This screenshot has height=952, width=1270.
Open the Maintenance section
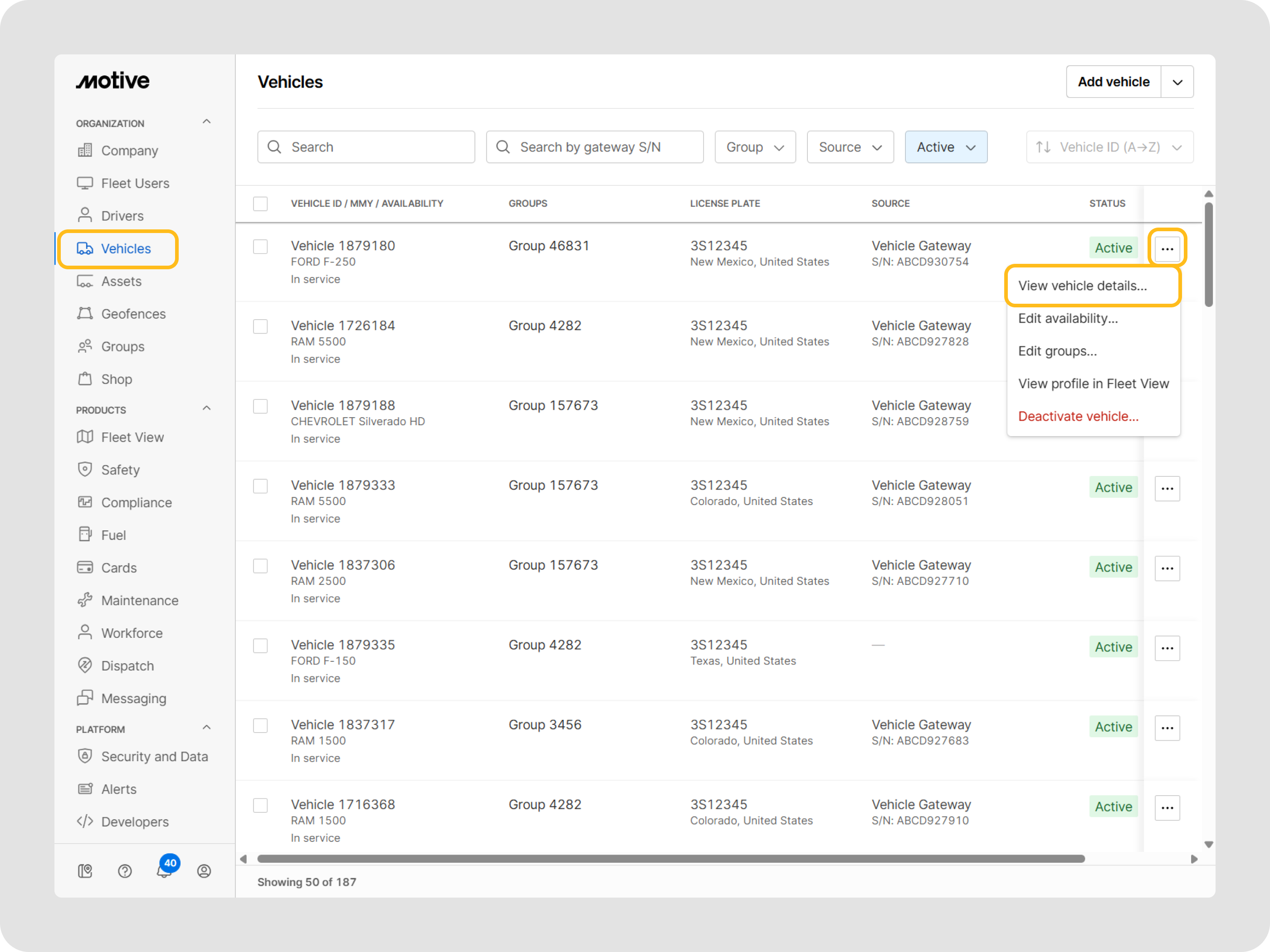pyautogui.click(x=140, y=600)
